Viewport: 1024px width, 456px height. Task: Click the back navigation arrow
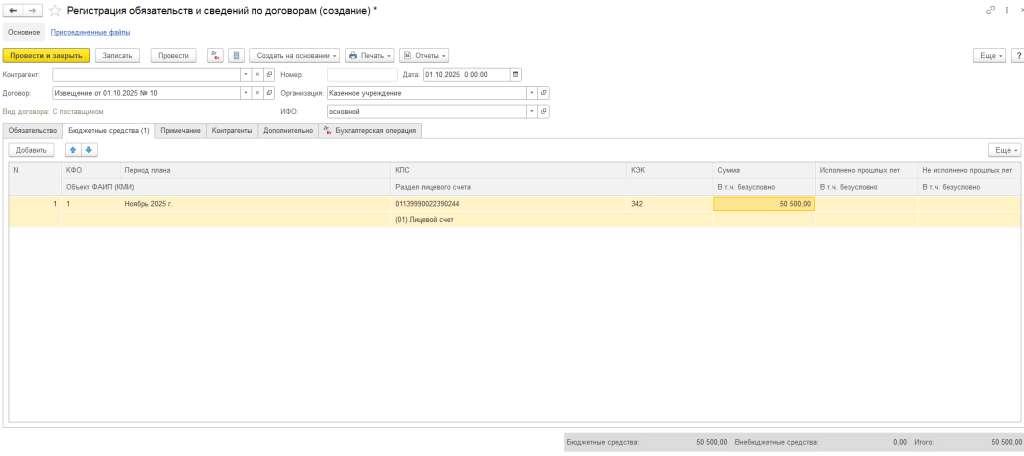click(13, 10)
